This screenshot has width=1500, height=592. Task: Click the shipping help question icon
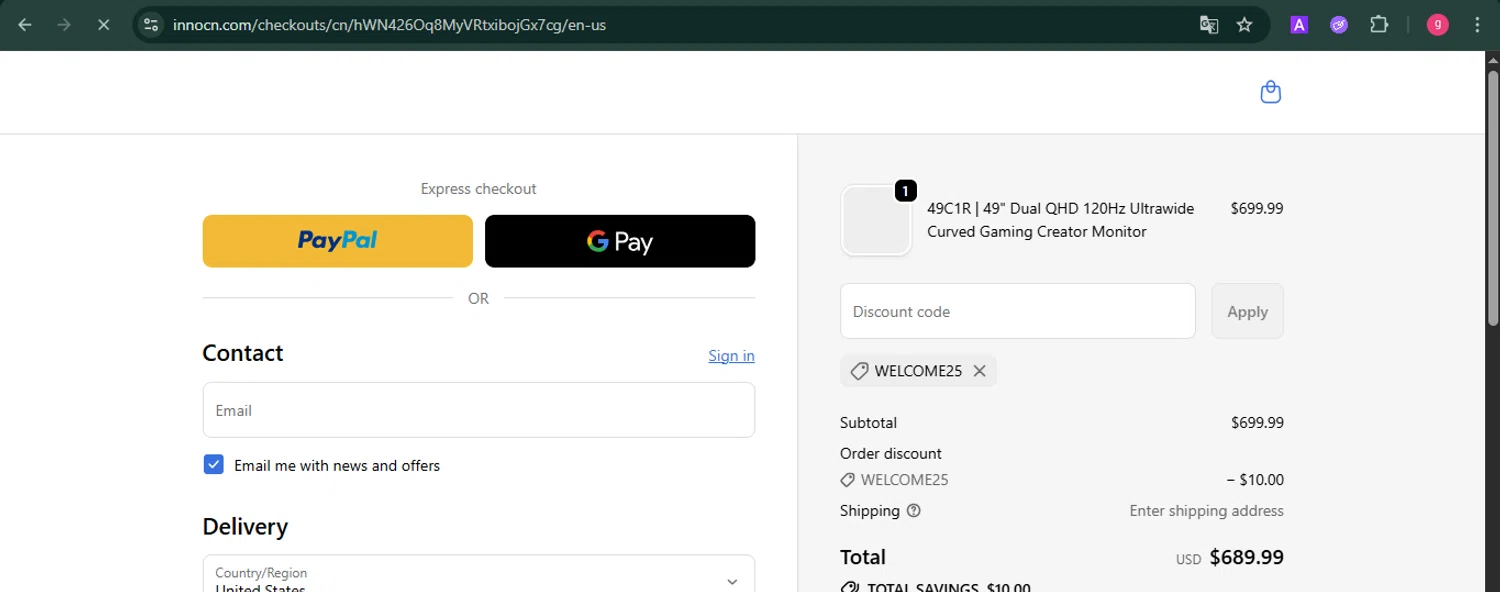913,511
